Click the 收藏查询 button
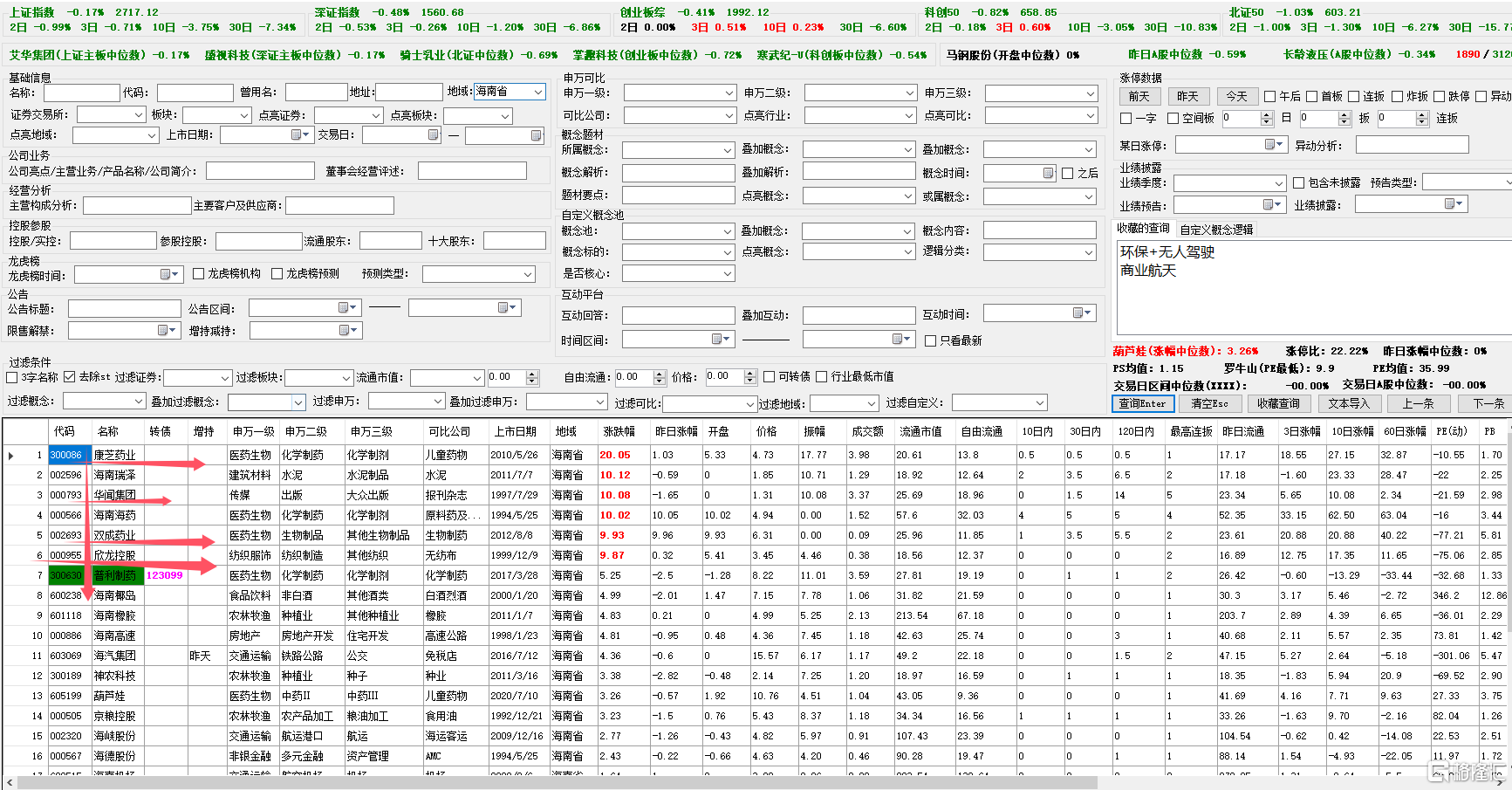The height and width of the screenshot is (790, 1512). coord(1277,403)
